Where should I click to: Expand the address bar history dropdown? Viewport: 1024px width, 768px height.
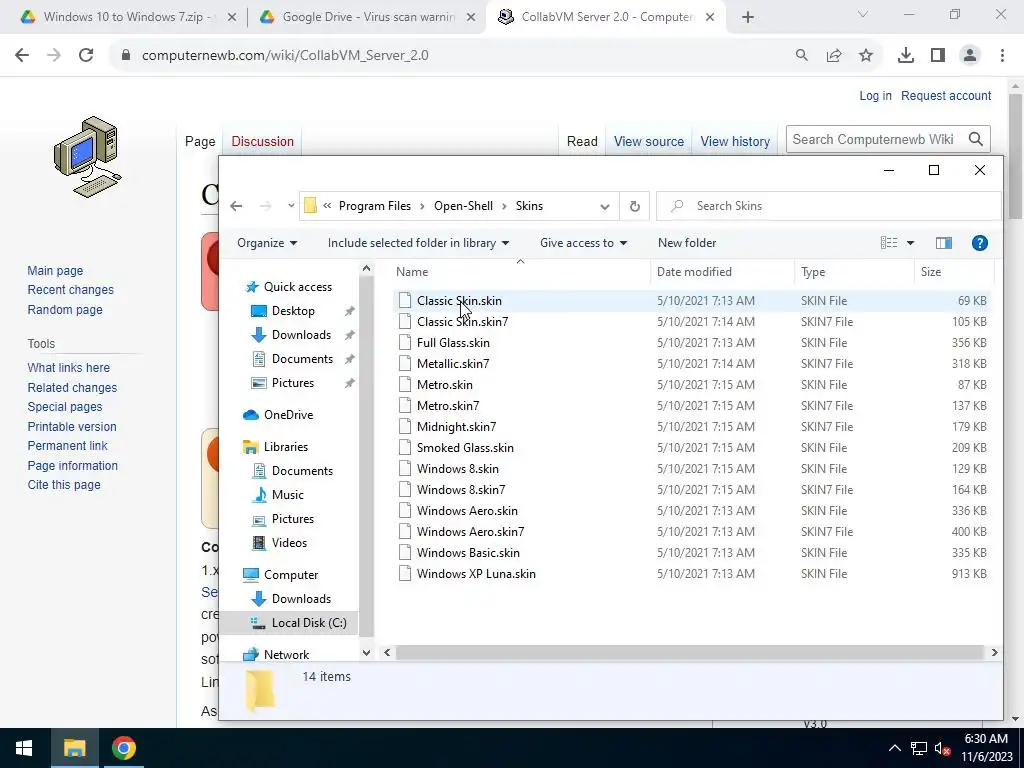click(x=605, y=207)
